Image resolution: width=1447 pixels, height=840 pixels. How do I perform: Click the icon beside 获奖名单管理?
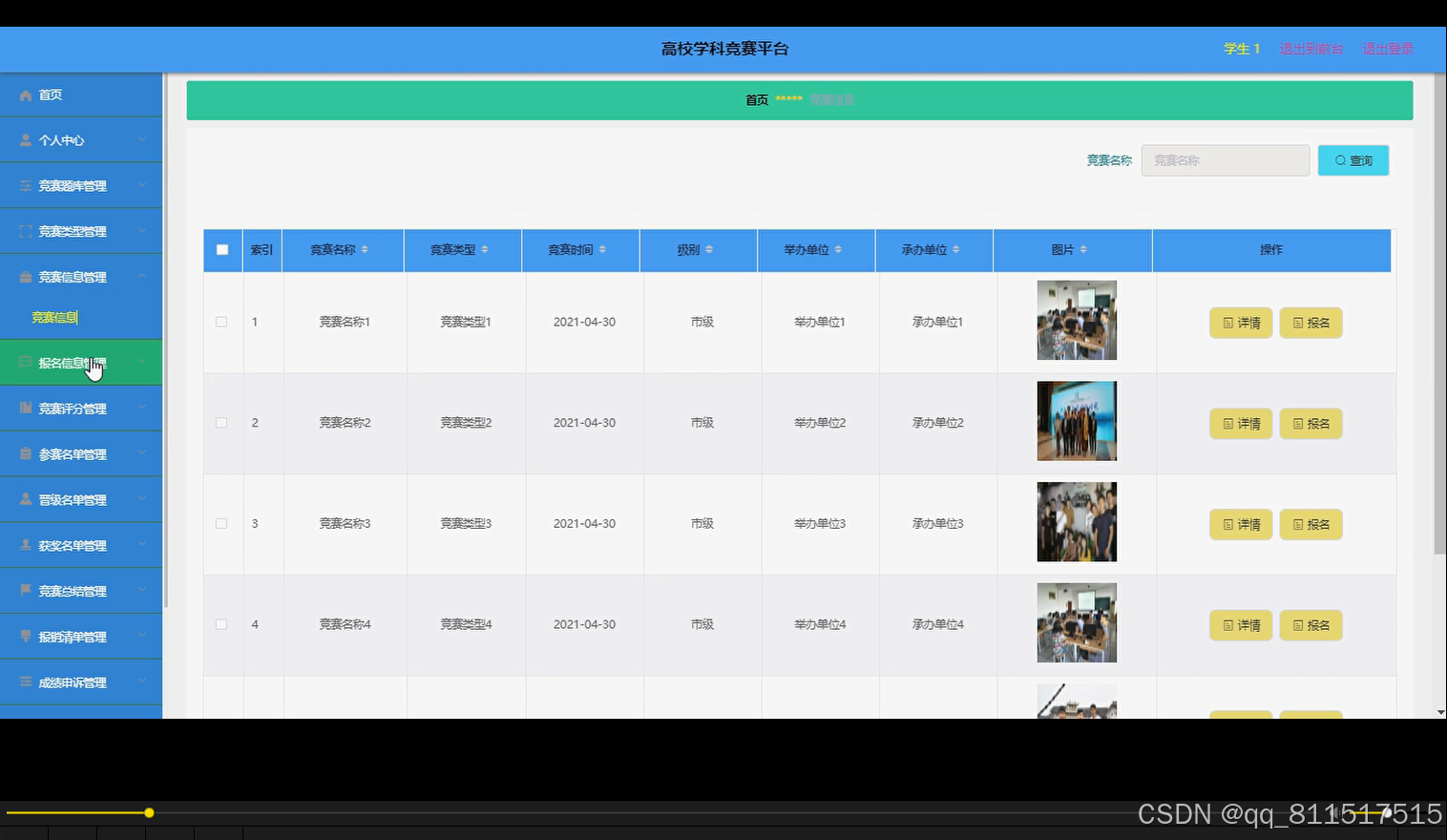coord(26,545)
